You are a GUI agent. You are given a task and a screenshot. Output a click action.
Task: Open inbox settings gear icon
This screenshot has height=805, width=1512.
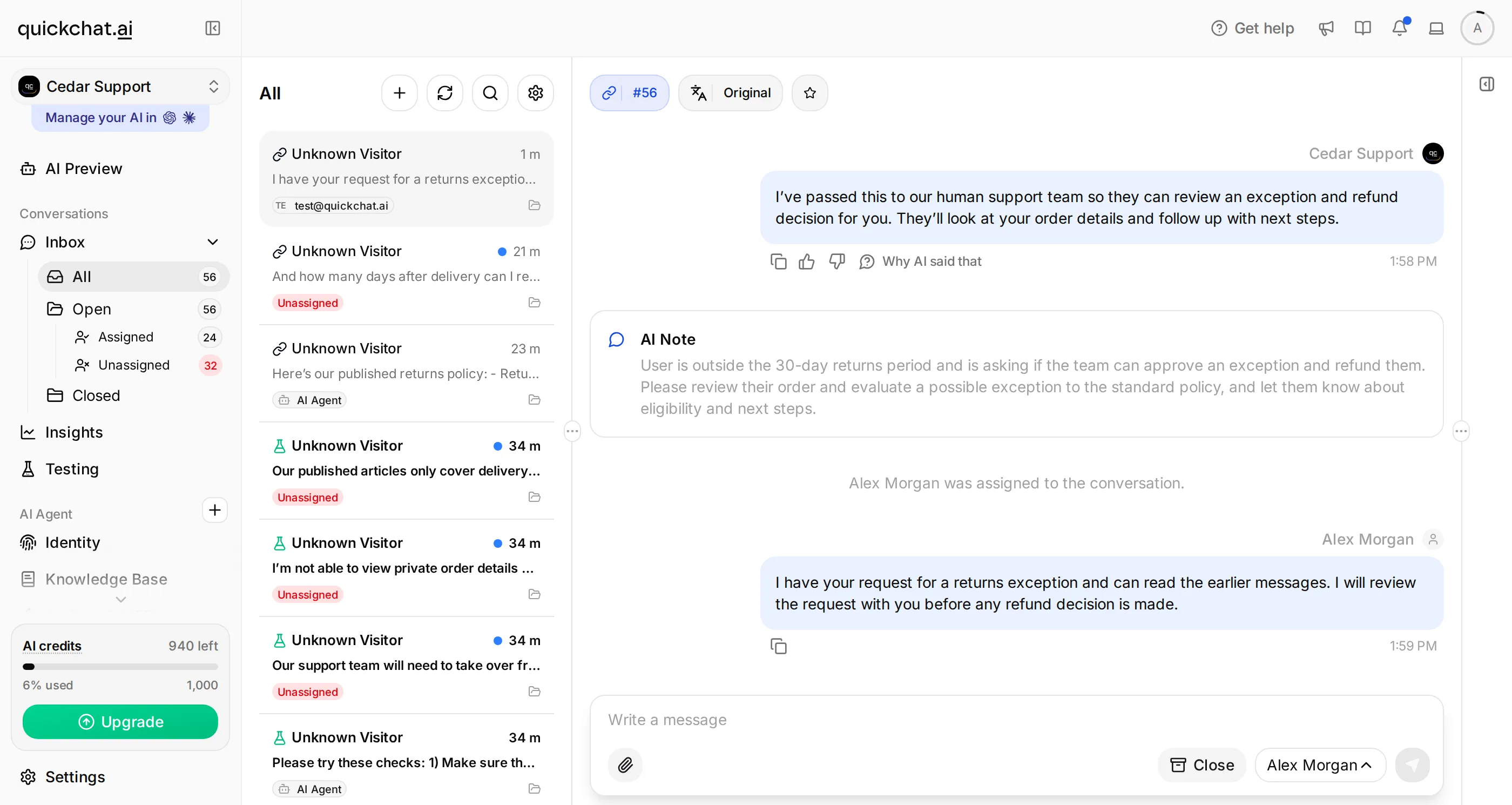[535, 93]
